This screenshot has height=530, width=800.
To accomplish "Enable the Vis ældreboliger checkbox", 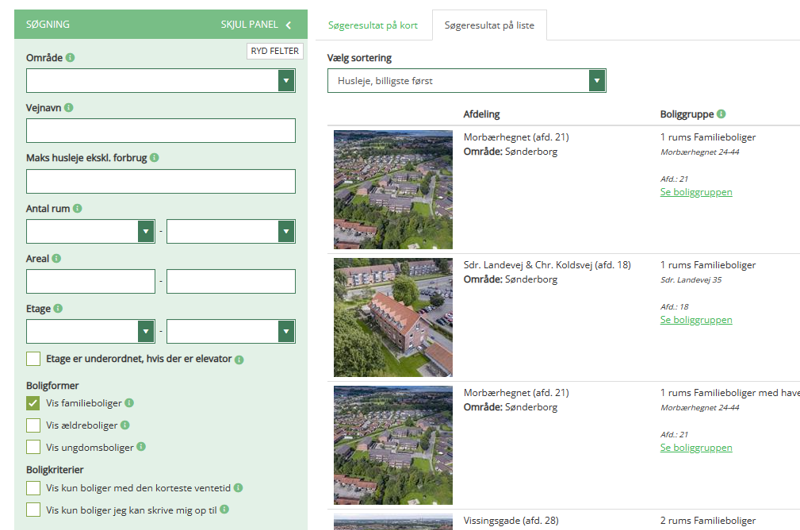I will 34,425.
